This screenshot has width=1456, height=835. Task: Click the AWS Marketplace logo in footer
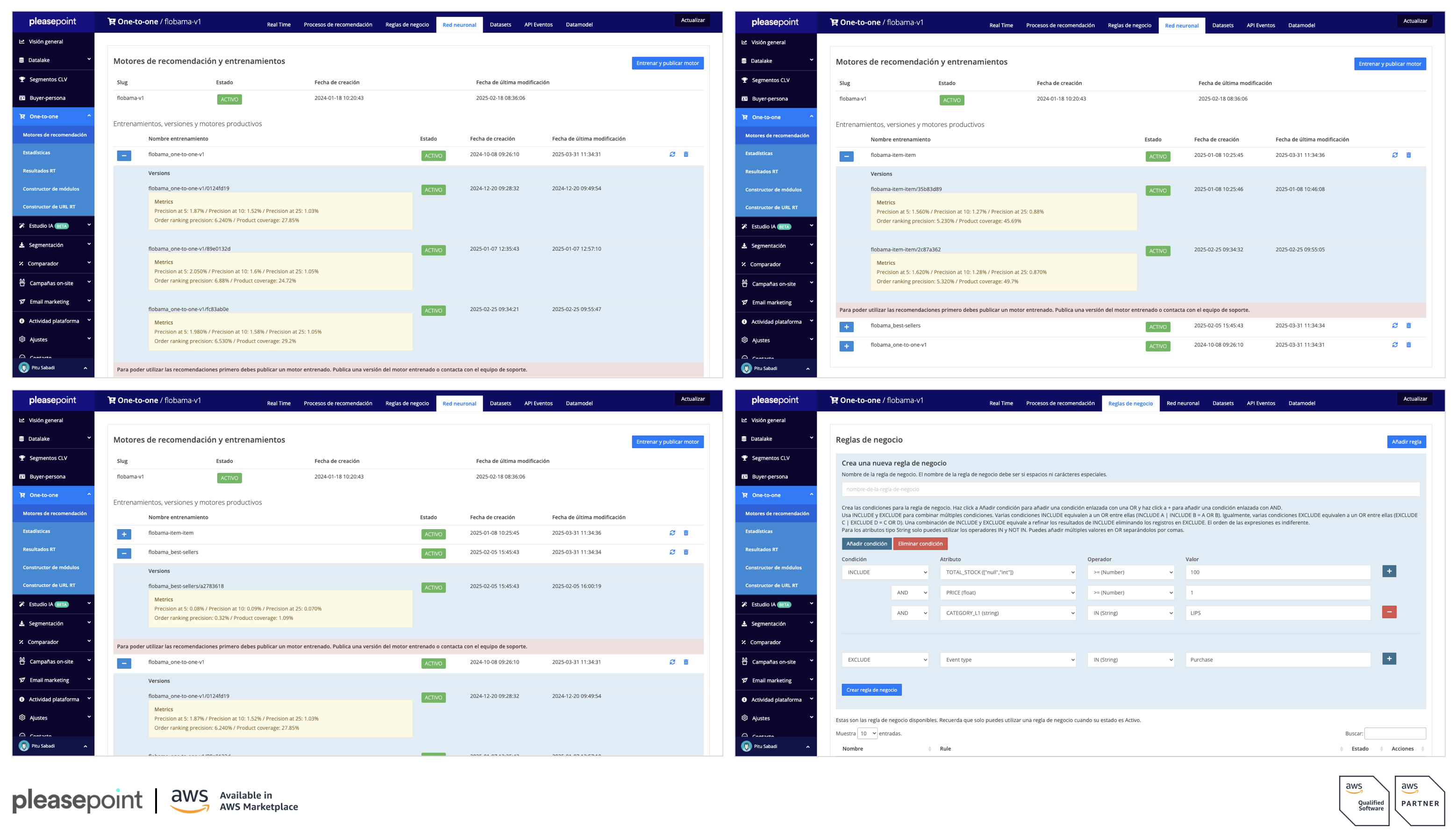click(x=234, y=800)
